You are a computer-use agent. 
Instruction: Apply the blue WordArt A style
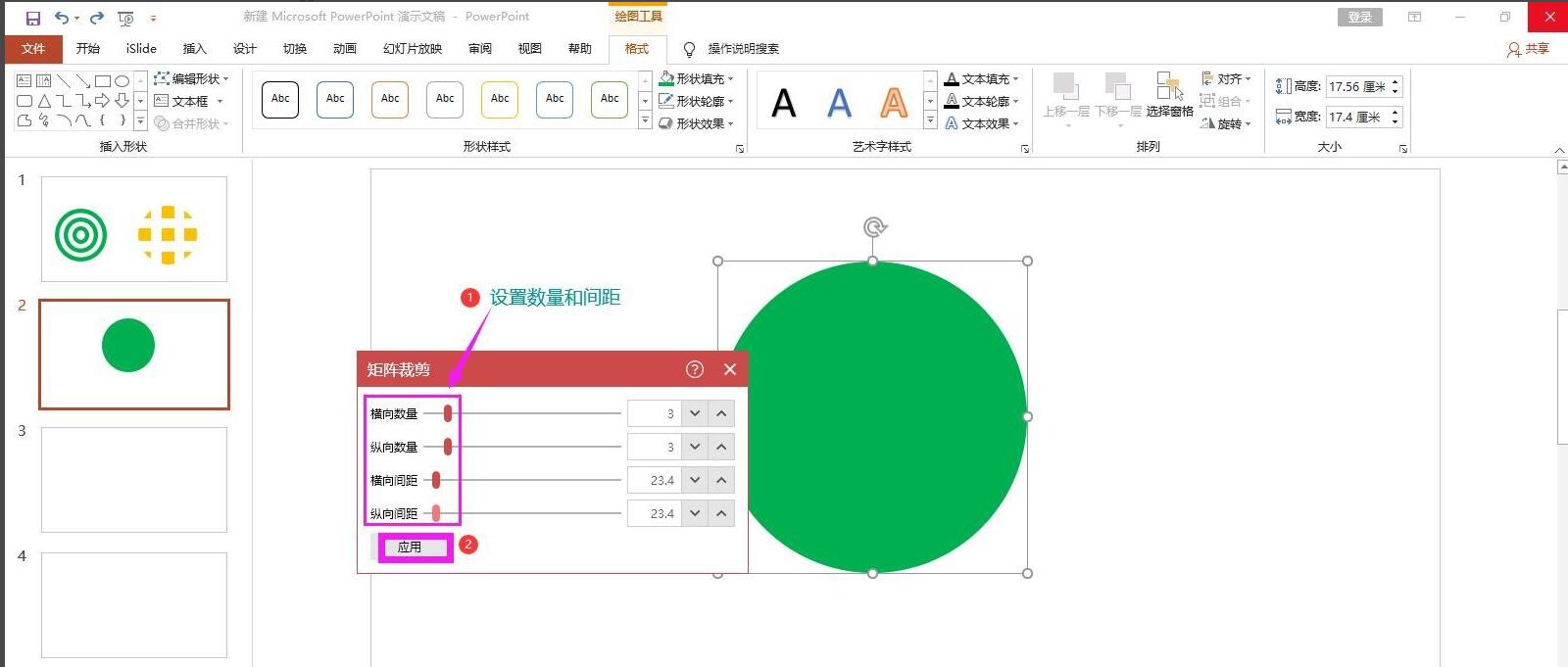point(839,103)
